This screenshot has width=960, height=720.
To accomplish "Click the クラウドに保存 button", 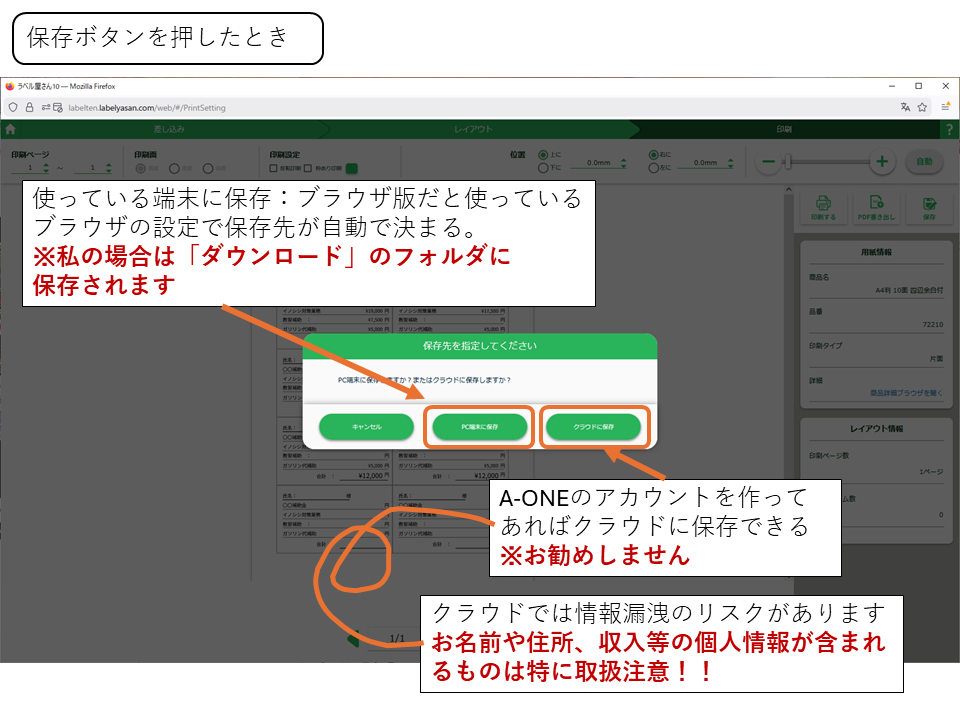I will (593, 427).
